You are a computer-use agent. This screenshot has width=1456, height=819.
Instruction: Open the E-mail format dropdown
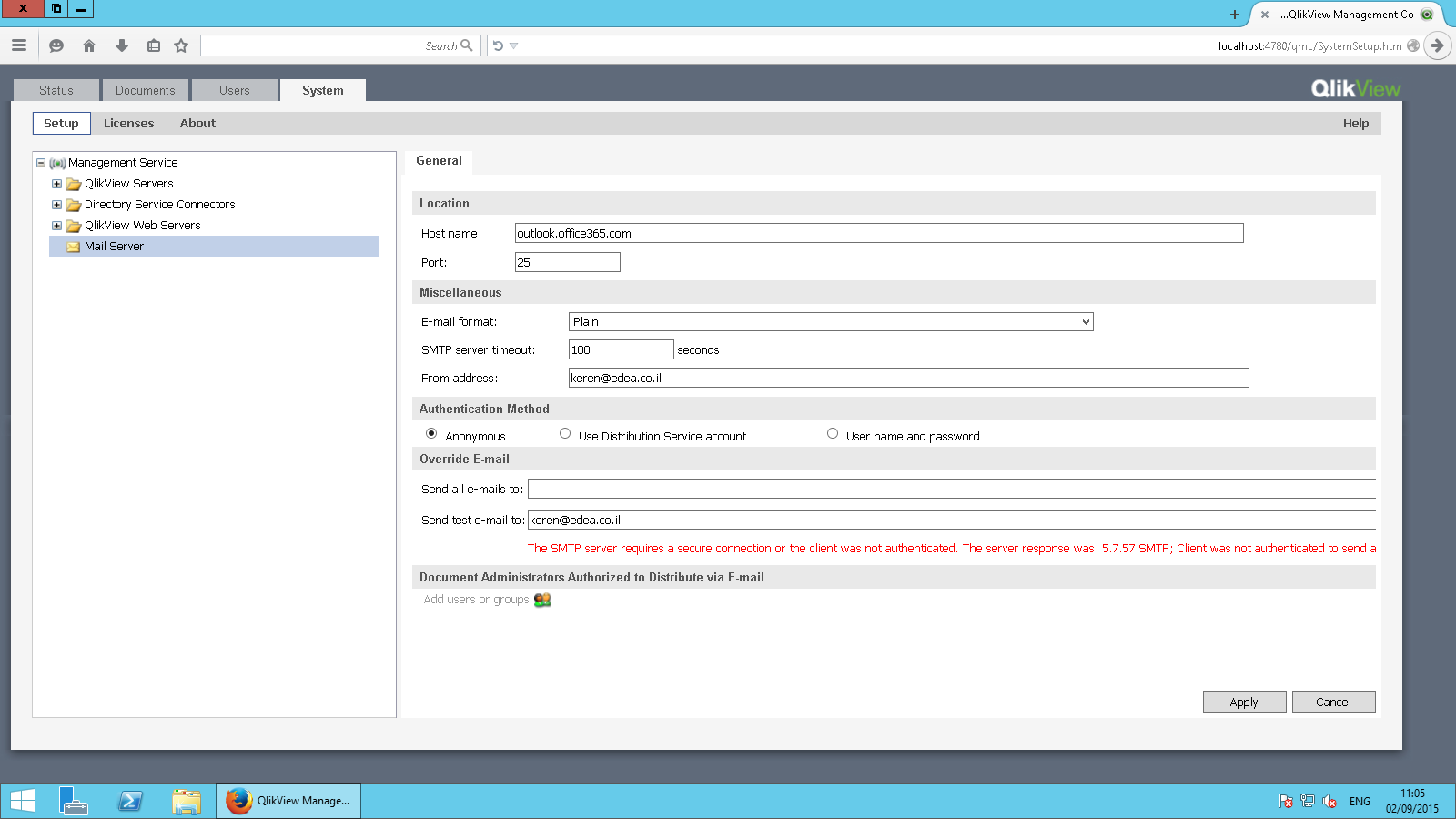click(831, 322)
